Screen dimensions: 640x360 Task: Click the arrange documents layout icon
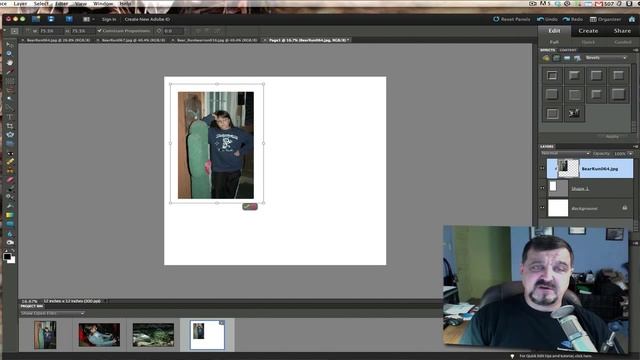pyautogui.click(x=87, y=19)
